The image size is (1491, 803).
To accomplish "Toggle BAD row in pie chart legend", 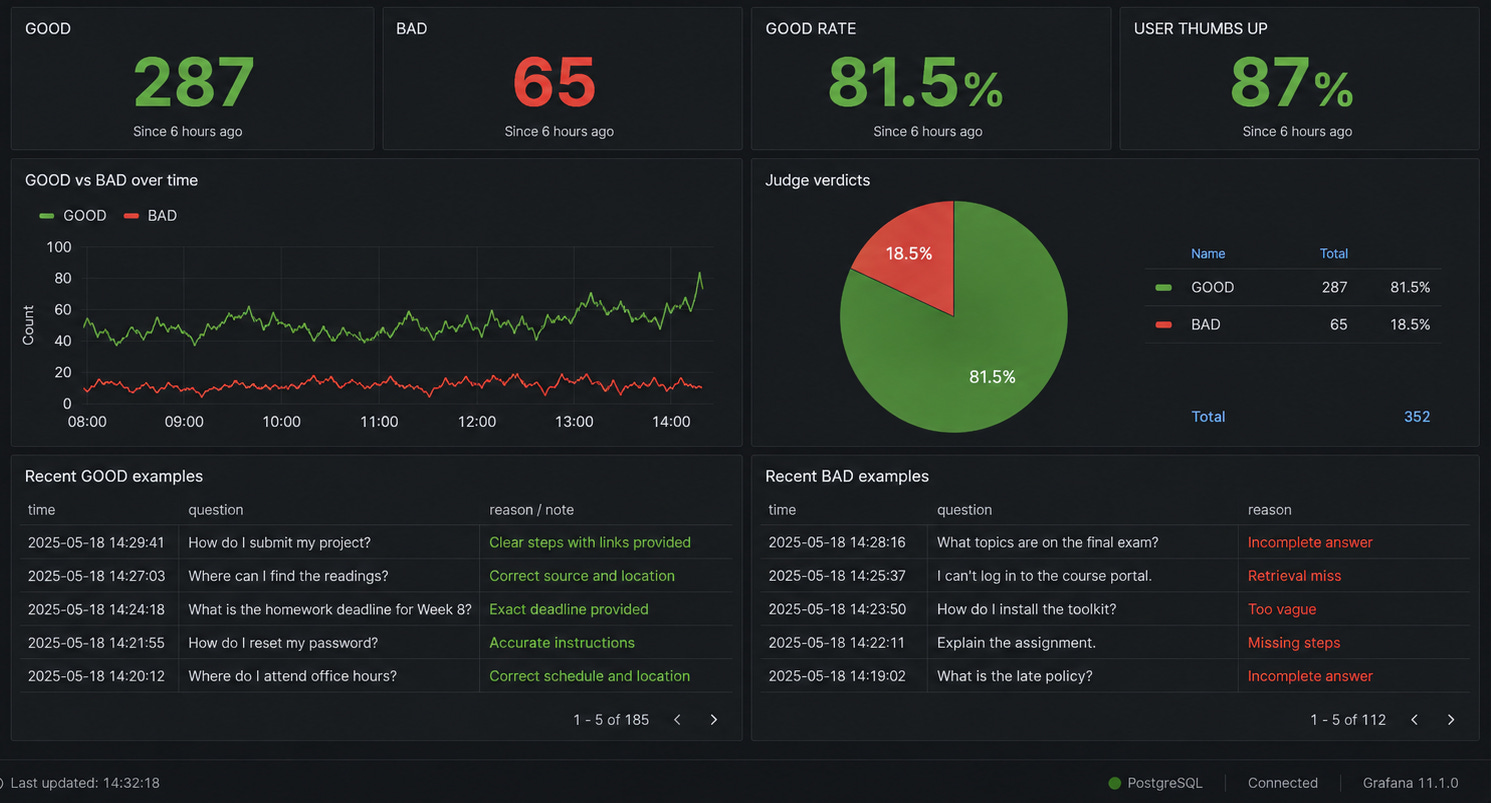I will (x=1293, y=324).
